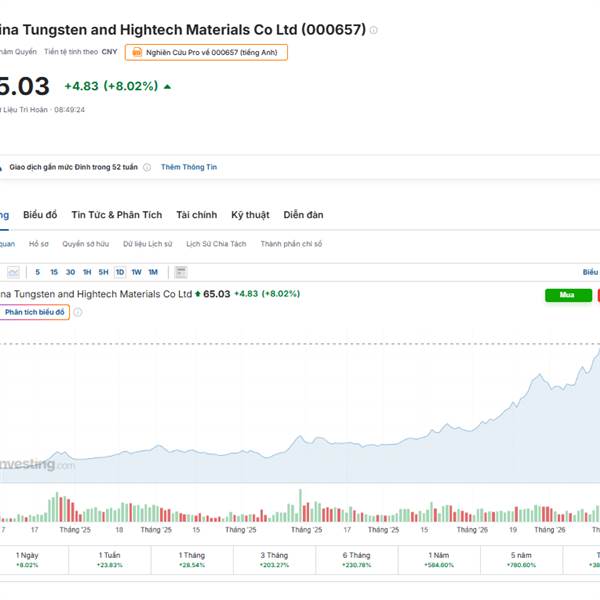
Task: Select area chart type icon
Action: tap(13, 272)
